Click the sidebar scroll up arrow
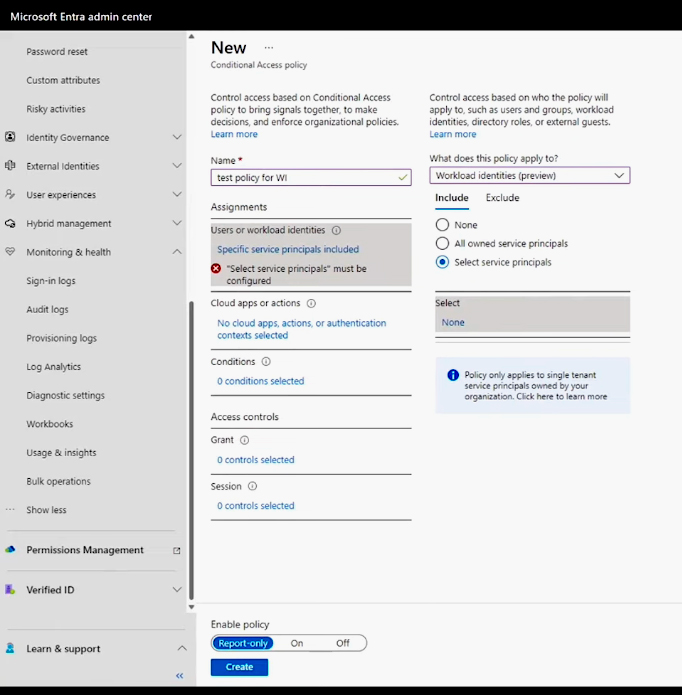682x695 pixels. point(191,36)
